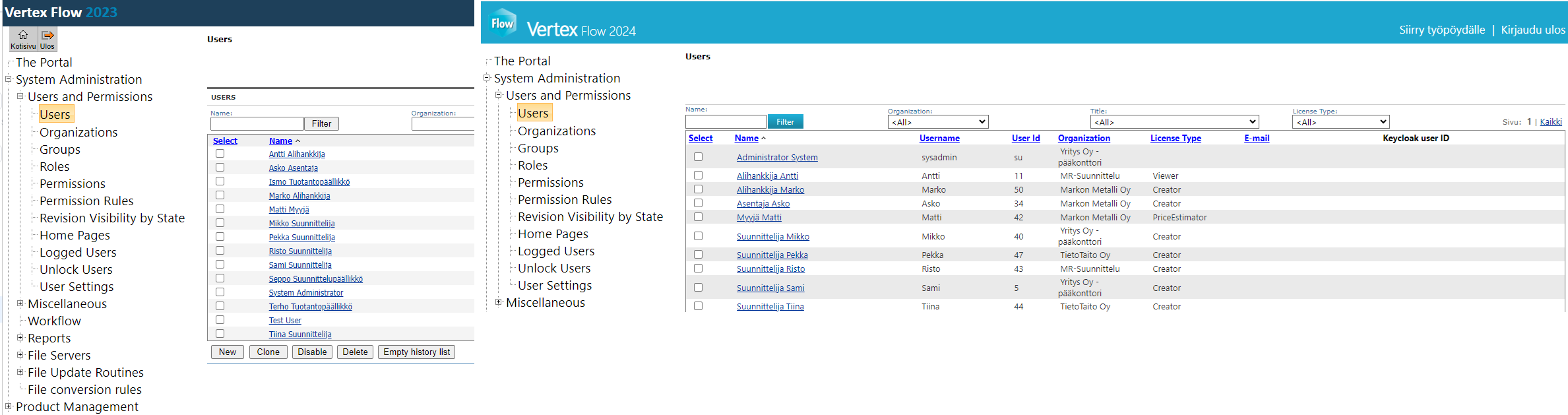This screenshot has height=415, width=1568.
Task: Expand the Product Management tree node
Action: tap(9, 406)
